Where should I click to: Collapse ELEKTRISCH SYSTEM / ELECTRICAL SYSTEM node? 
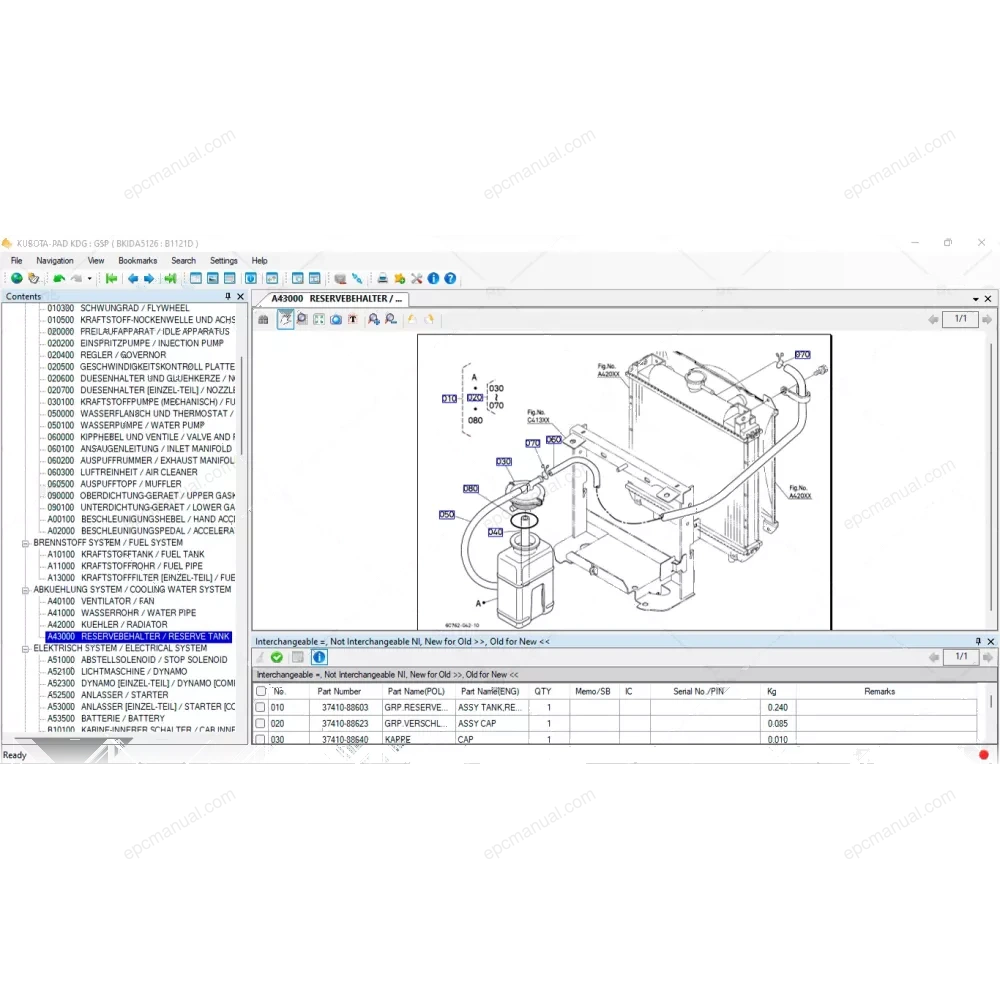[x=26, y=649]
